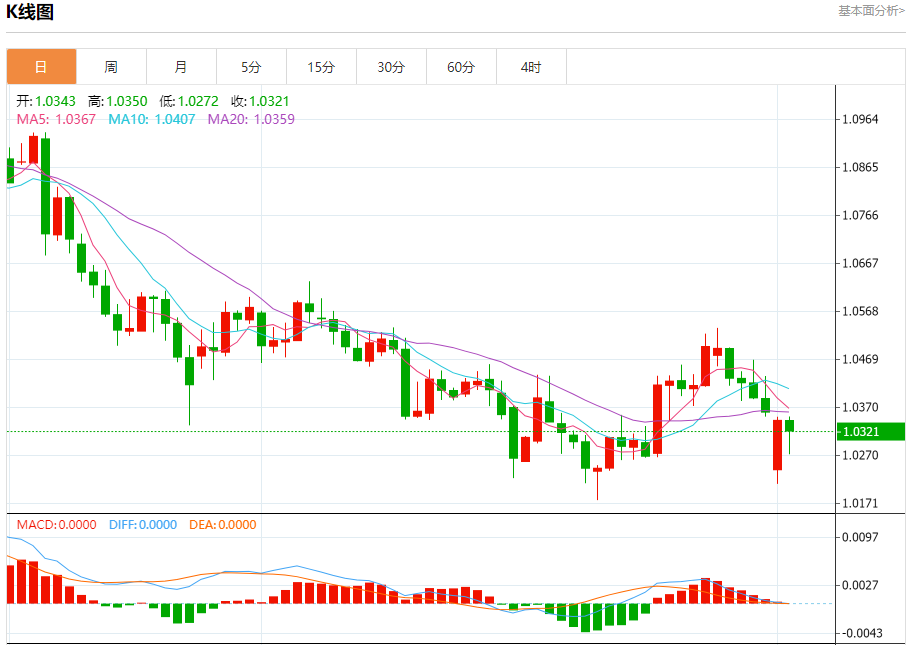The height and width of the screenshot is (645, 912).
Task: Click the 0.0097 MACD axis label
Action: pyautogui.click(x=860, y=537)
